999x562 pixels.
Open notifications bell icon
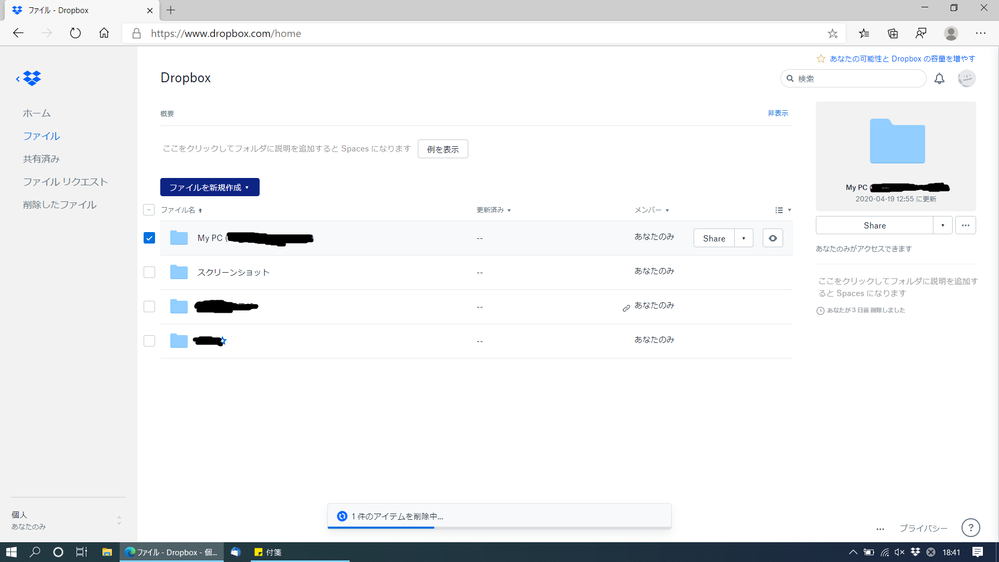coord(939,78)
